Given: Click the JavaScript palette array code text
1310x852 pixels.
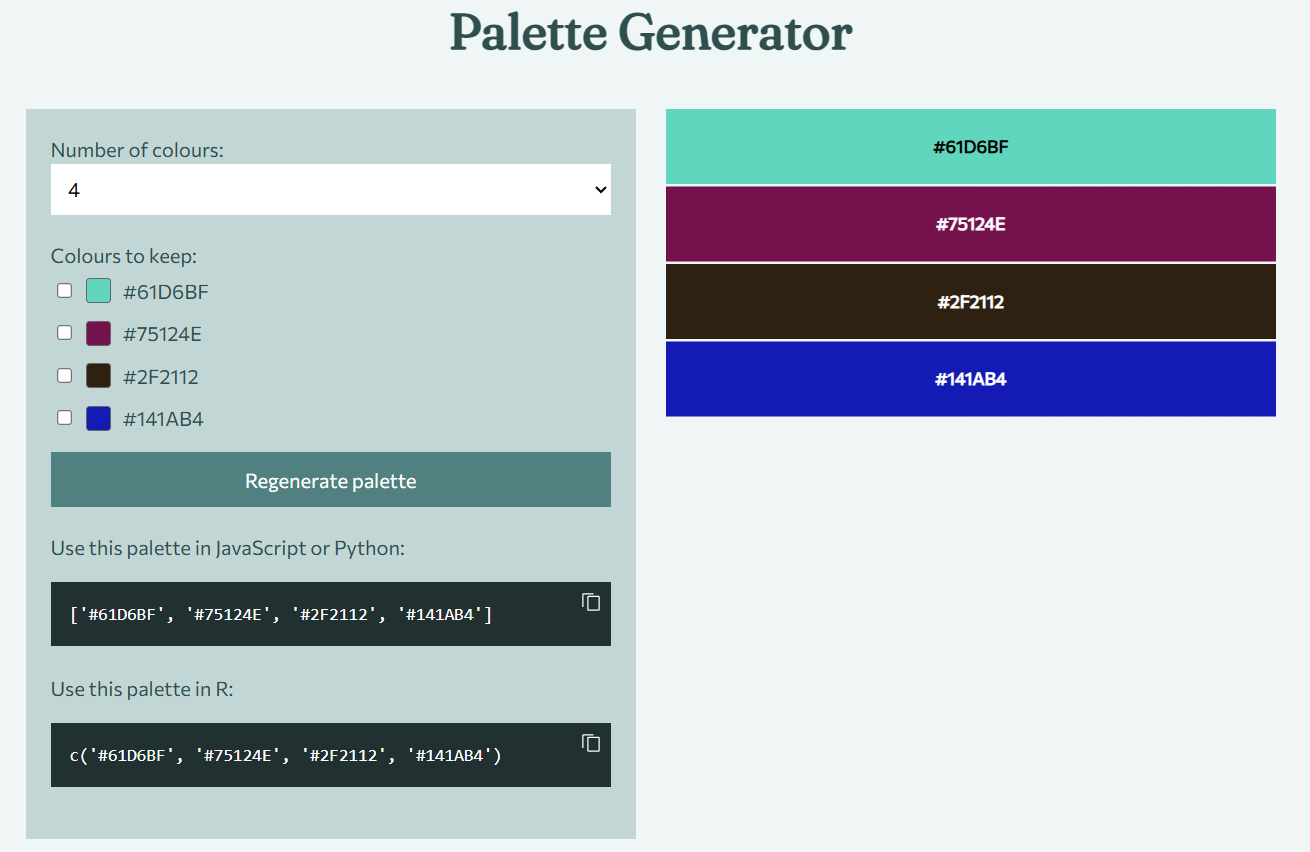Looking at the screenshot, I should pos(281,614).
